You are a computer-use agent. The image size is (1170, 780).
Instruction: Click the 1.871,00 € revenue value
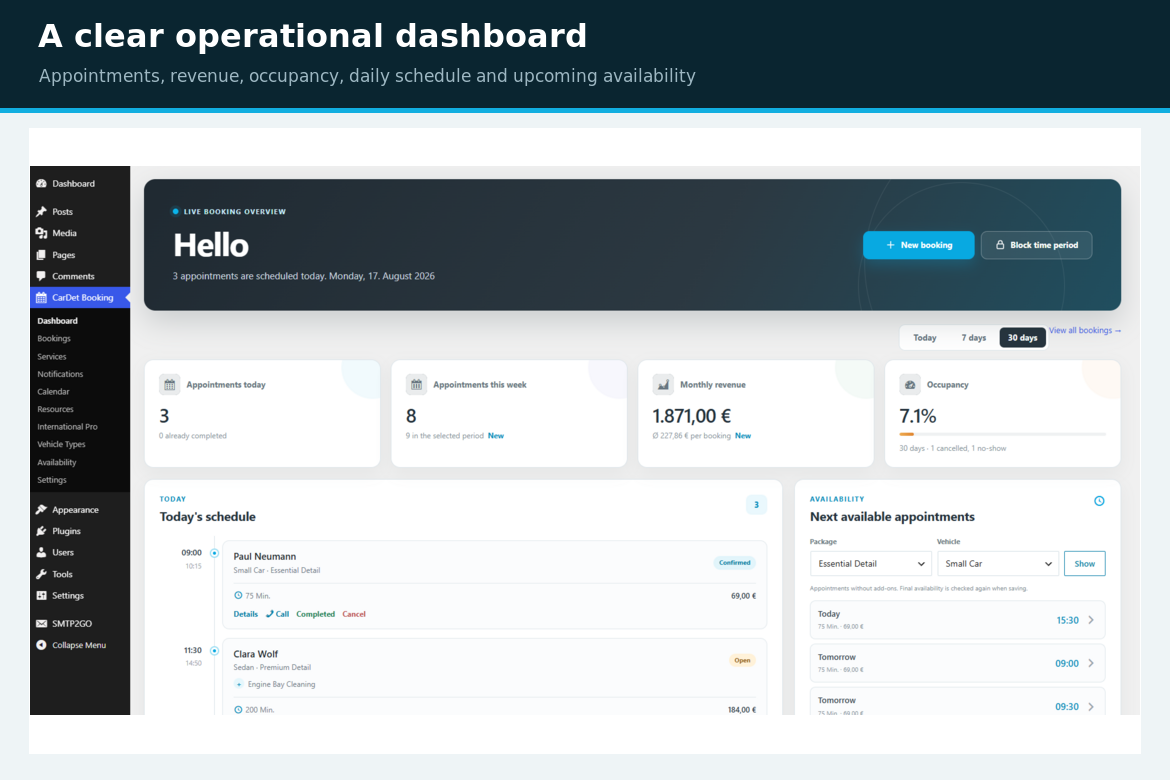(x=692, y=416)
